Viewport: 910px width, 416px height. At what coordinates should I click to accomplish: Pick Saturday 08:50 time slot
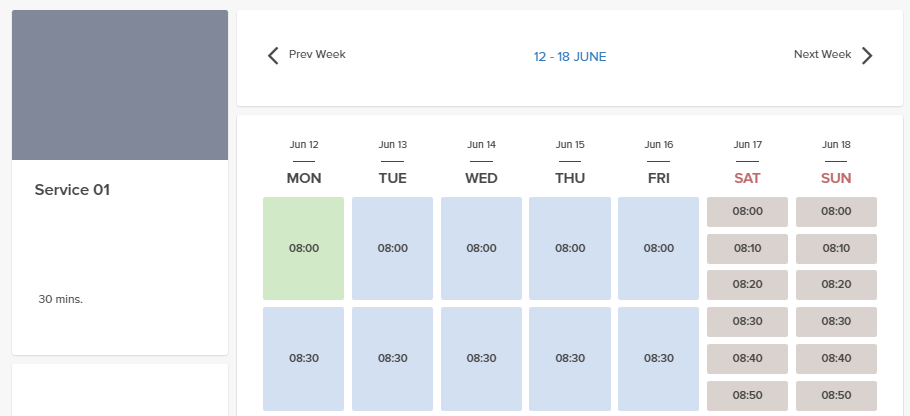pos(747,395)
